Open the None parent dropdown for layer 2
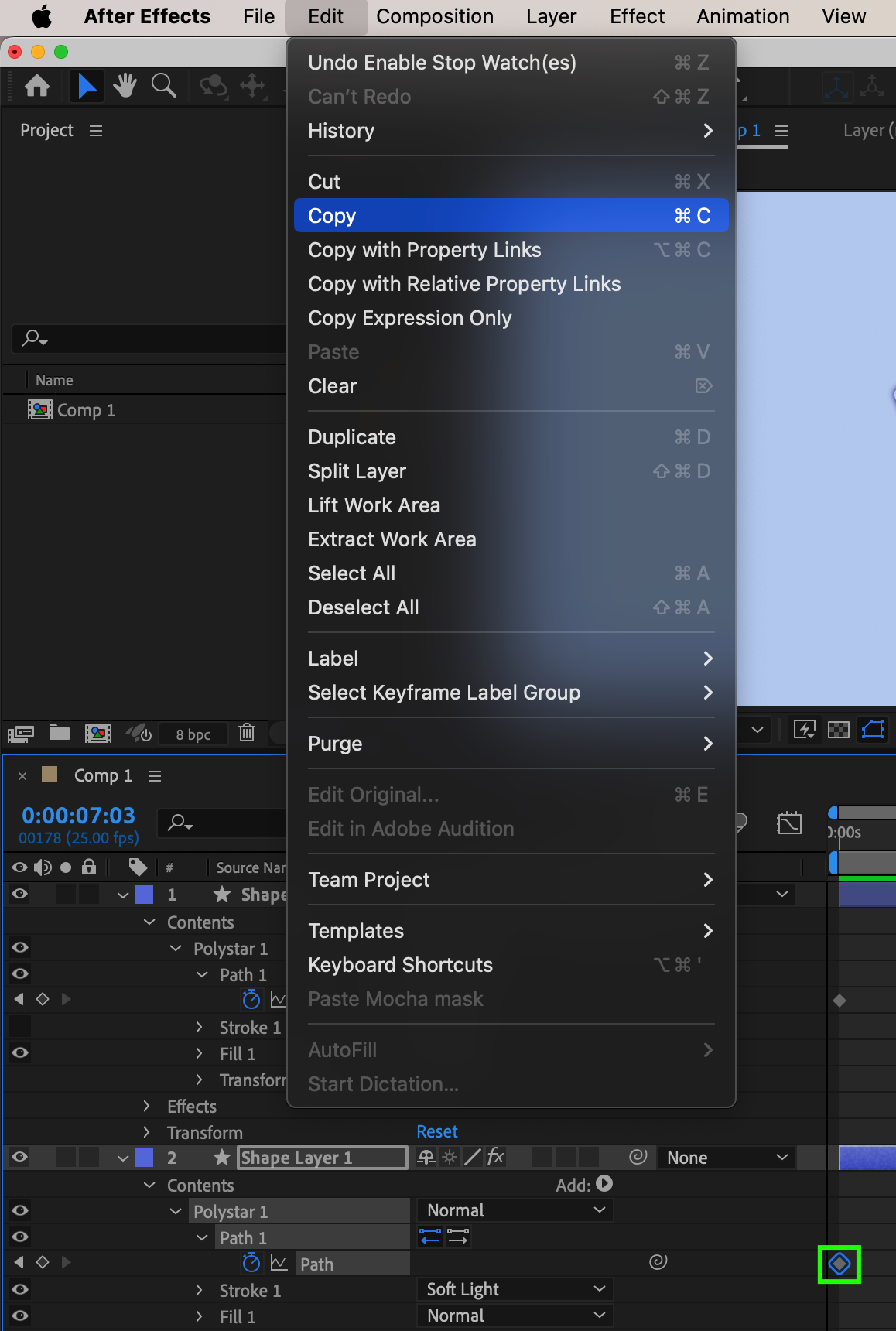The image size is (896, 1331). coord(726,1158)
